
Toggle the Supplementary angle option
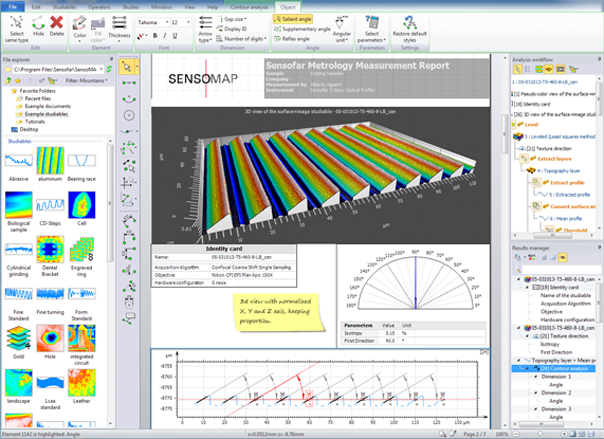coord(302,29)
